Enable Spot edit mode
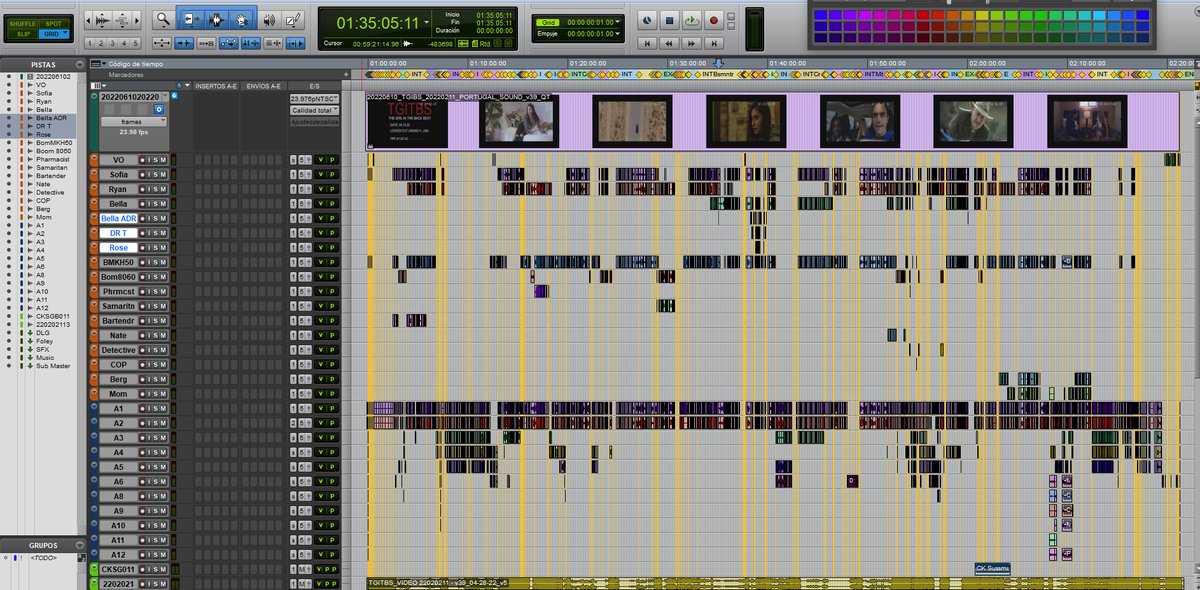The width and height of the screenshot is (1200, 590). tap(53, 24)
